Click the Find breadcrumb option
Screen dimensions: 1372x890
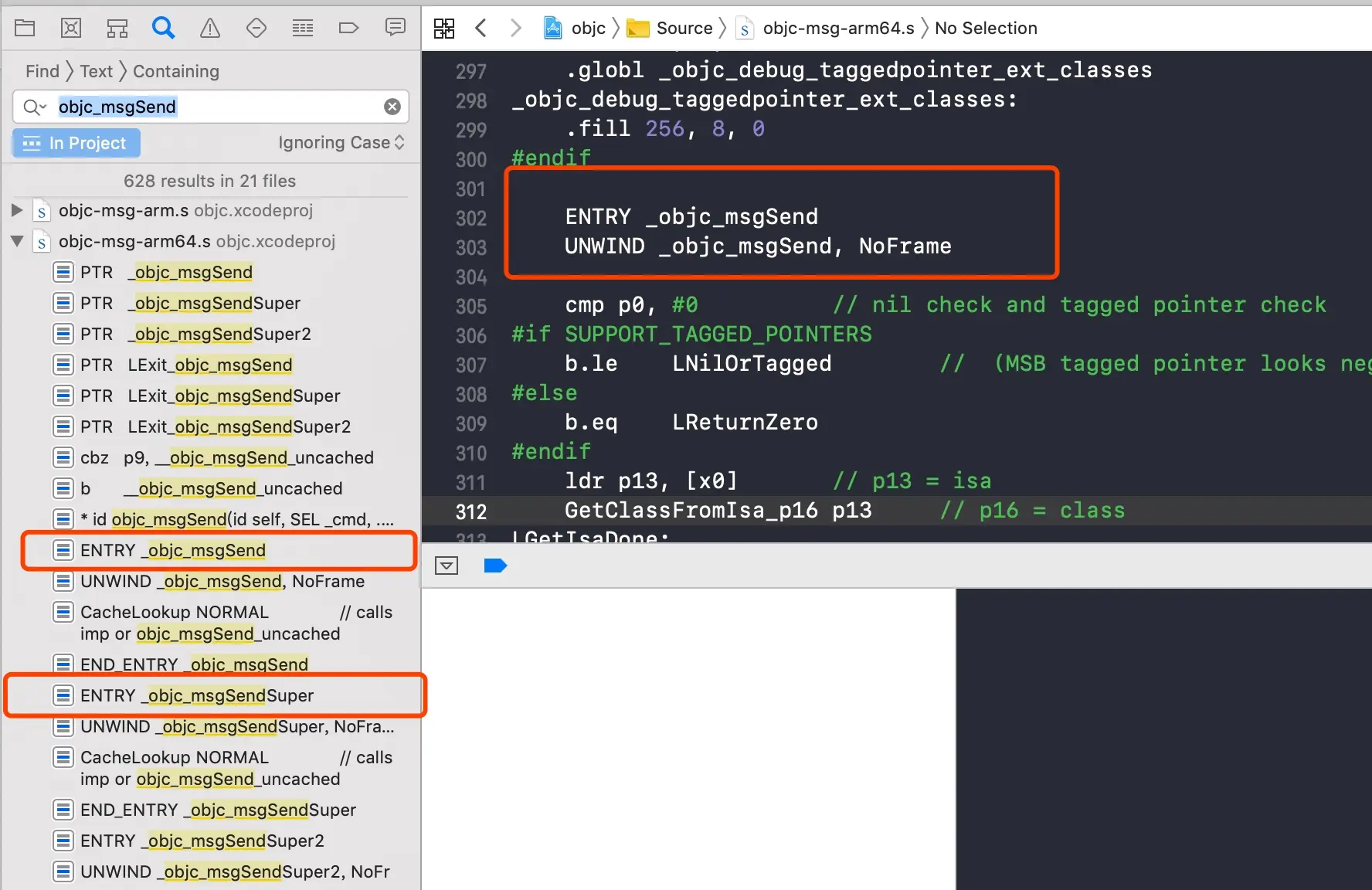(x=42, y=71)
